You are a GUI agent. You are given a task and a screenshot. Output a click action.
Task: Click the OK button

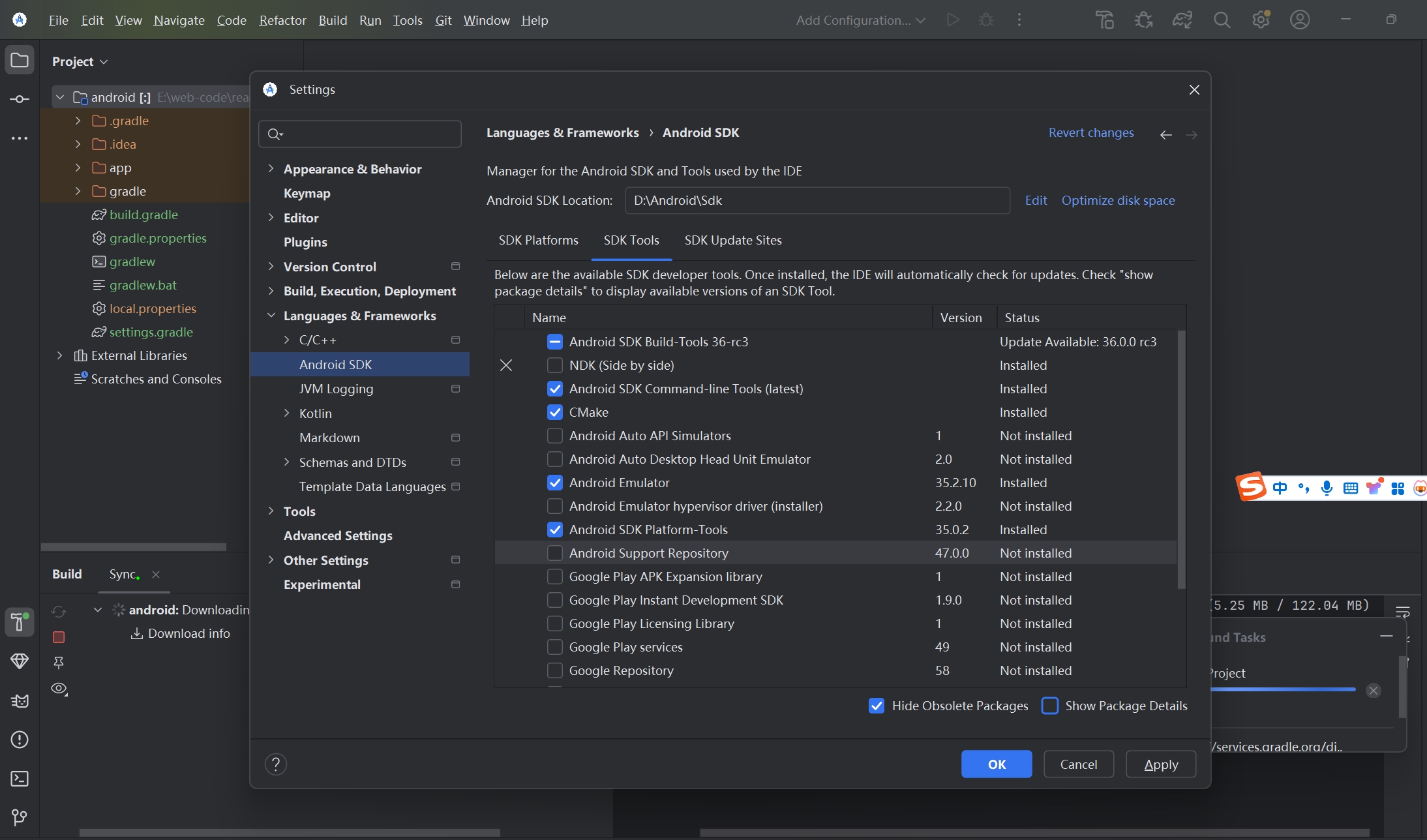pos(997,764)
